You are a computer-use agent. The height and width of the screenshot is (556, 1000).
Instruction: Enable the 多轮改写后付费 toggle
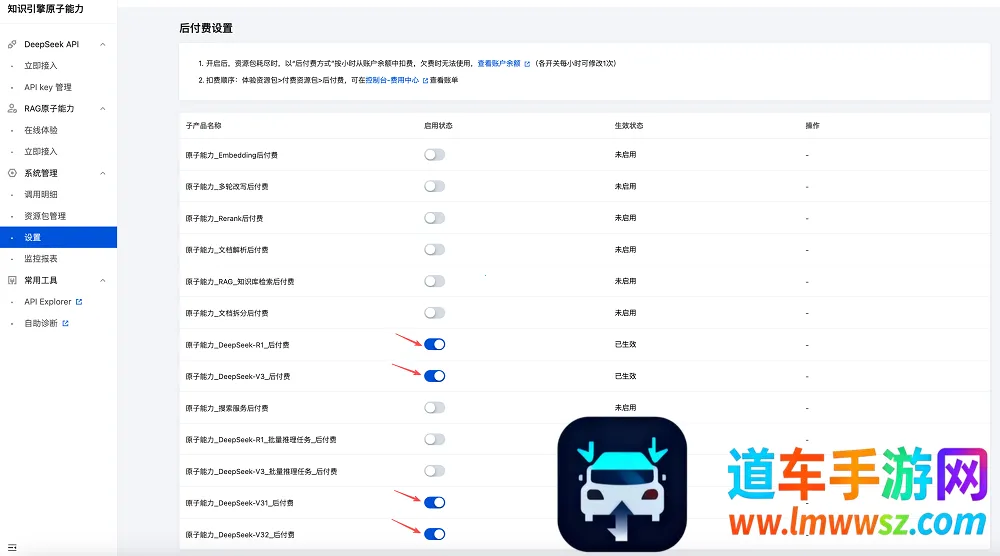(434, 186)
